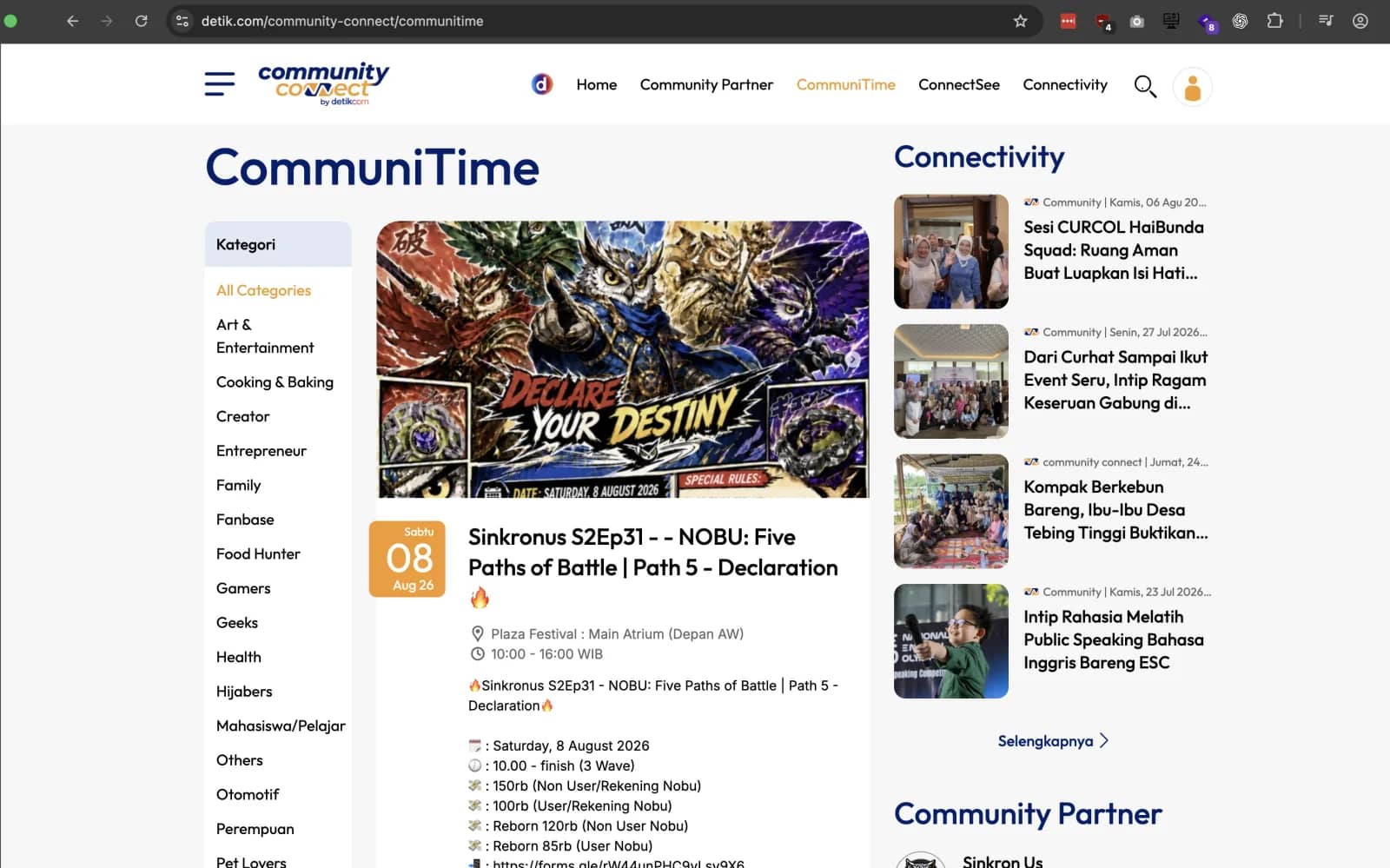Select the Otomotif category
Image resolution: width=1390 pixels, height=868 pixels.
click(248, 794)
